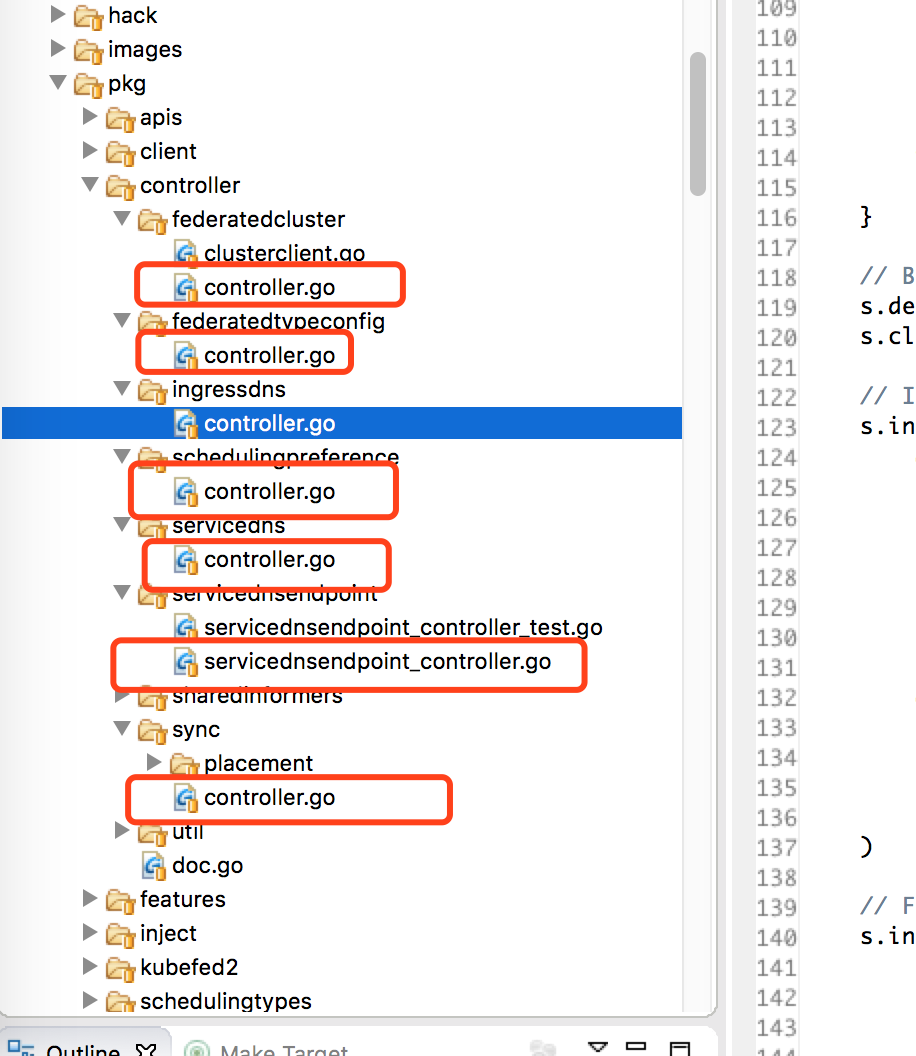Click the schedulingtypes folder icon
This screenshot has height=1056, width=916.
[x=121, y=1002]
